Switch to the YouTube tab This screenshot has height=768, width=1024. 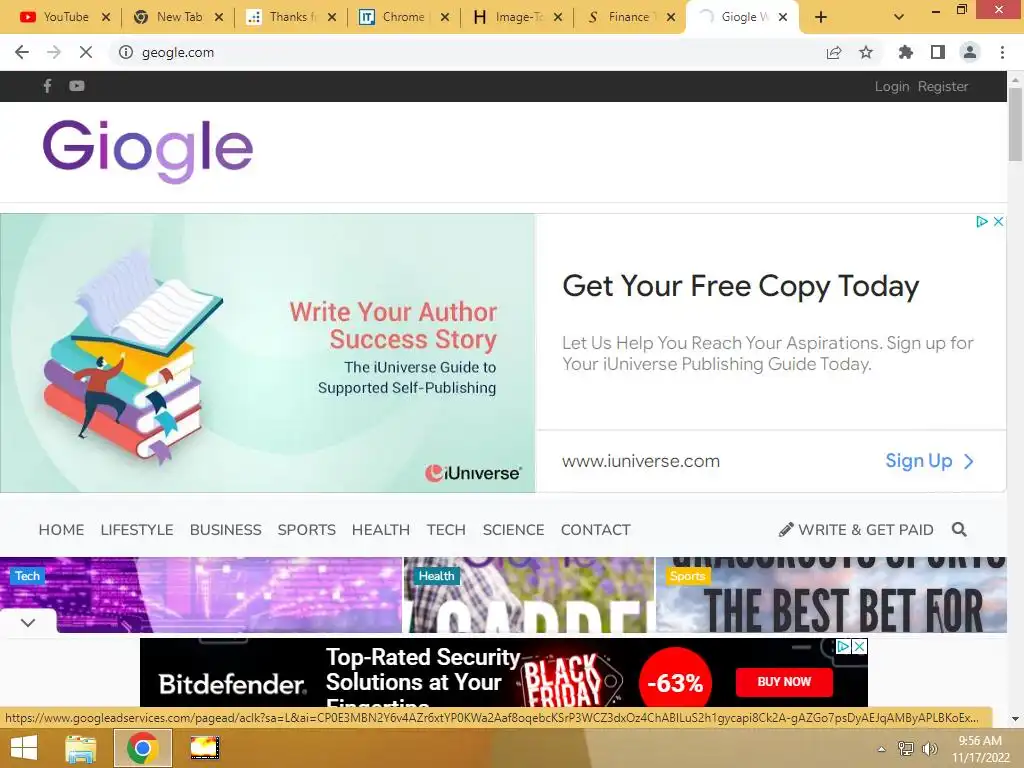[65, 17]
